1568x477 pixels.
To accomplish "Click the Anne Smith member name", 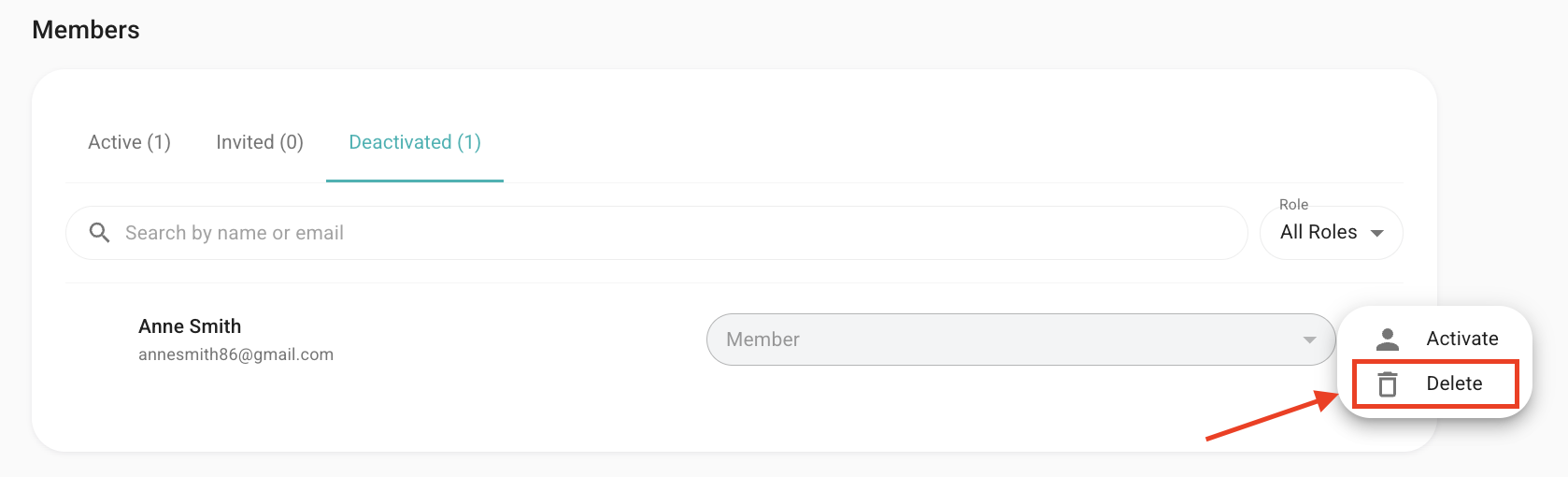I will (190, 326).
